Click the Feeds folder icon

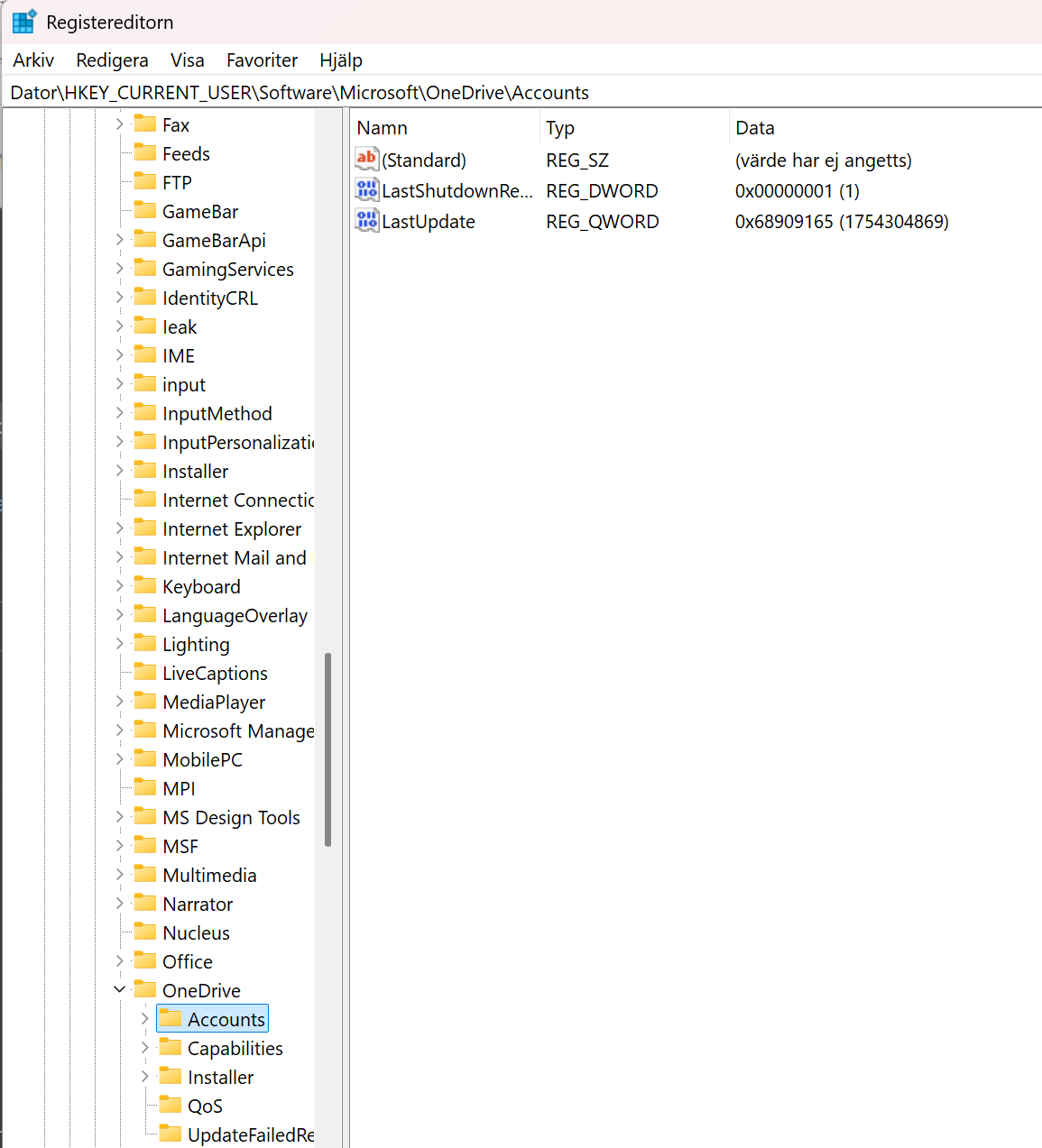(x=145, y=152)
